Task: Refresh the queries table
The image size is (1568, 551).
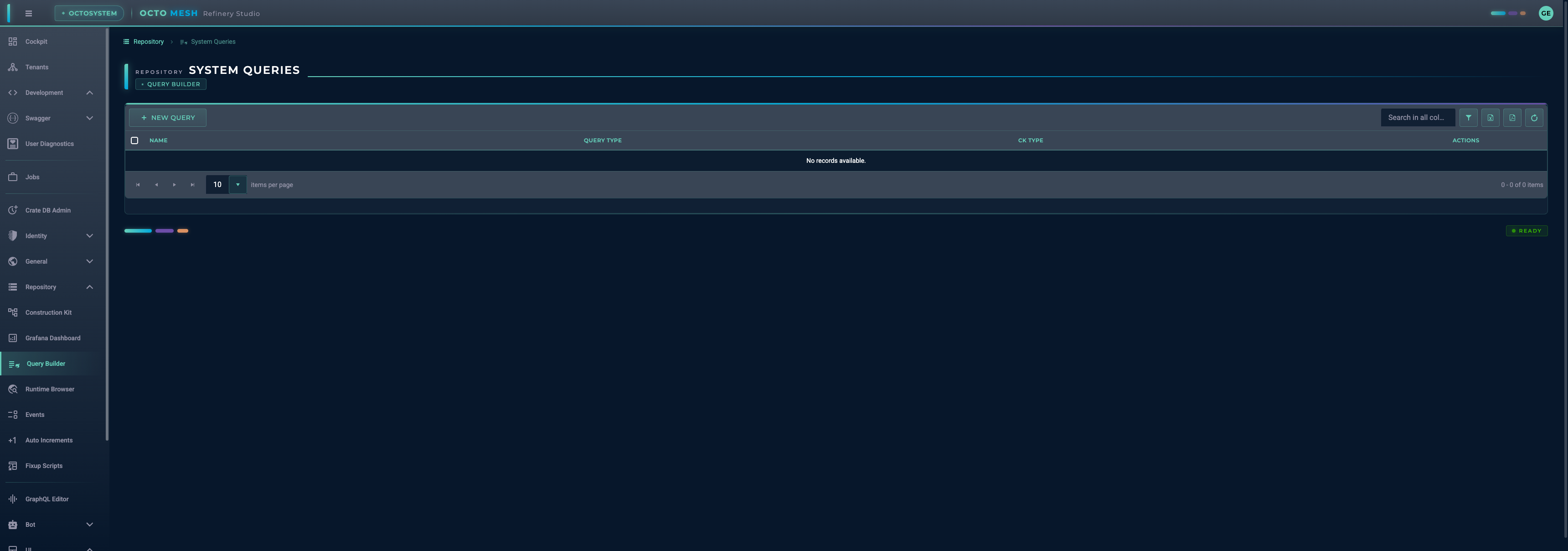Action: coord(1534,118)
